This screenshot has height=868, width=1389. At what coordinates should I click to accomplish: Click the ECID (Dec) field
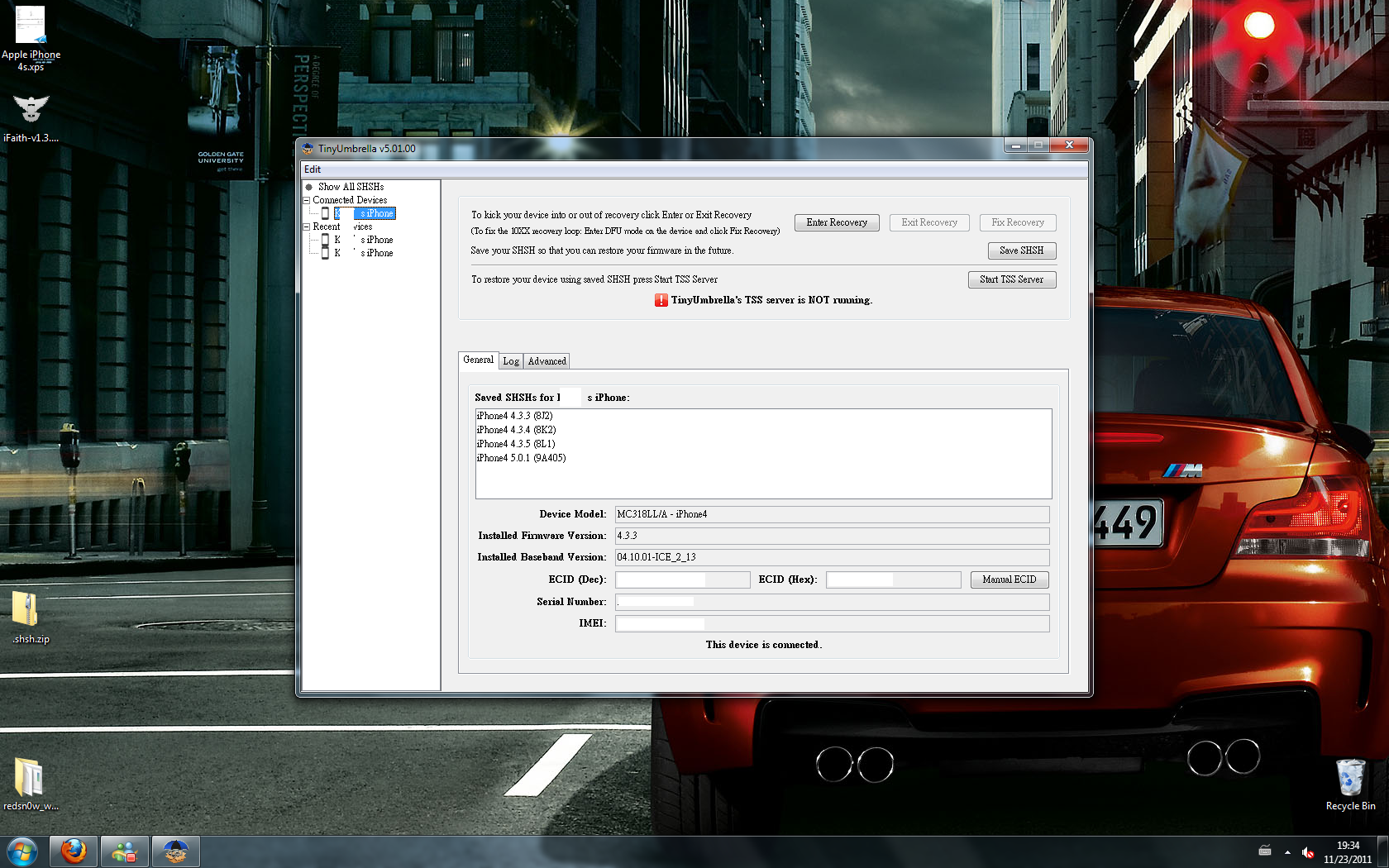682,579
